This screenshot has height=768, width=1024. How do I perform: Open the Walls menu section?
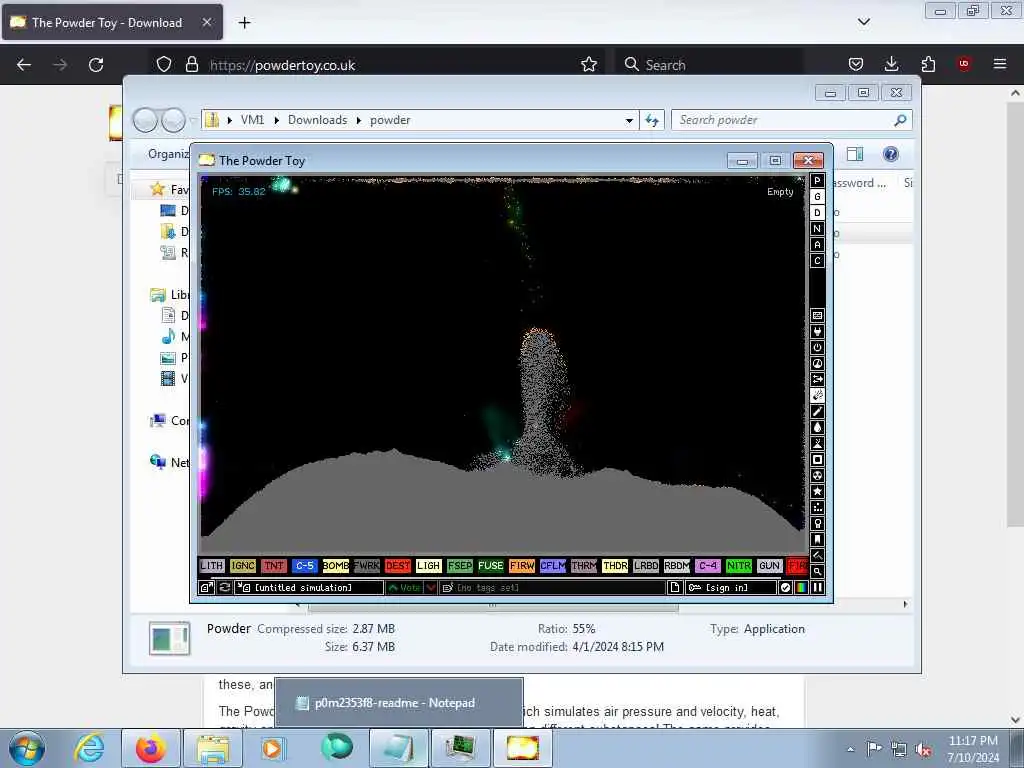[x=817, y=315]
